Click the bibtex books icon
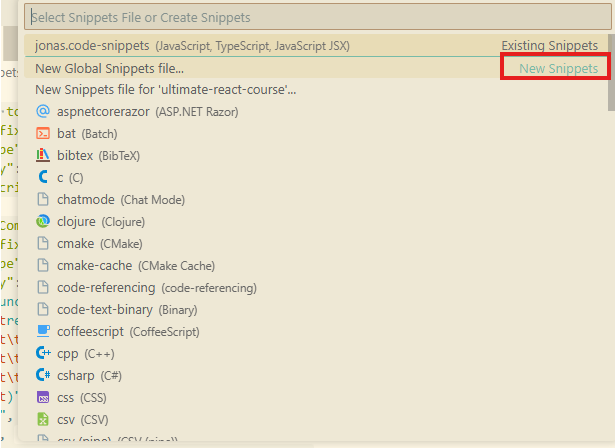The height and width of the screenshot is (448, 615). click(43, 155)
